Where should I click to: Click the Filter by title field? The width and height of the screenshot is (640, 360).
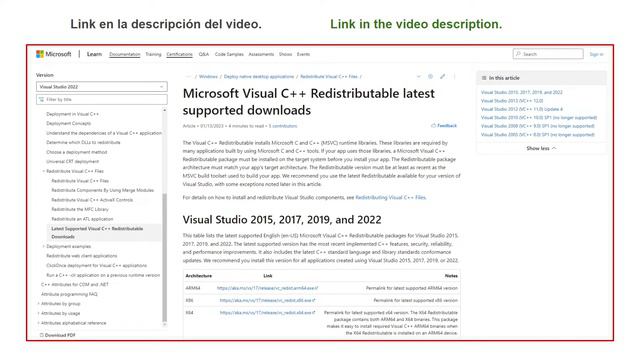tap(102, 99)
